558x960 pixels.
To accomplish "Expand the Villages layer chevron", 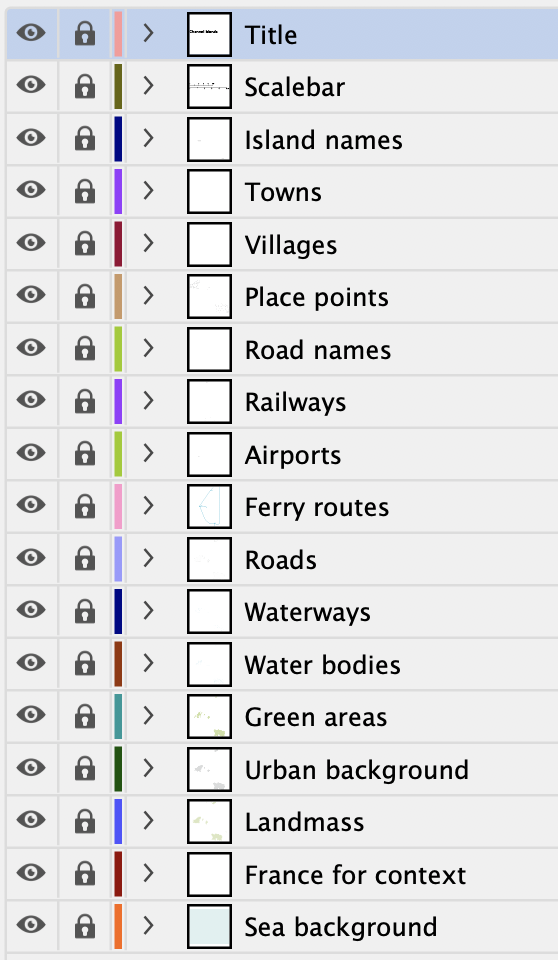I will [148, 244].
